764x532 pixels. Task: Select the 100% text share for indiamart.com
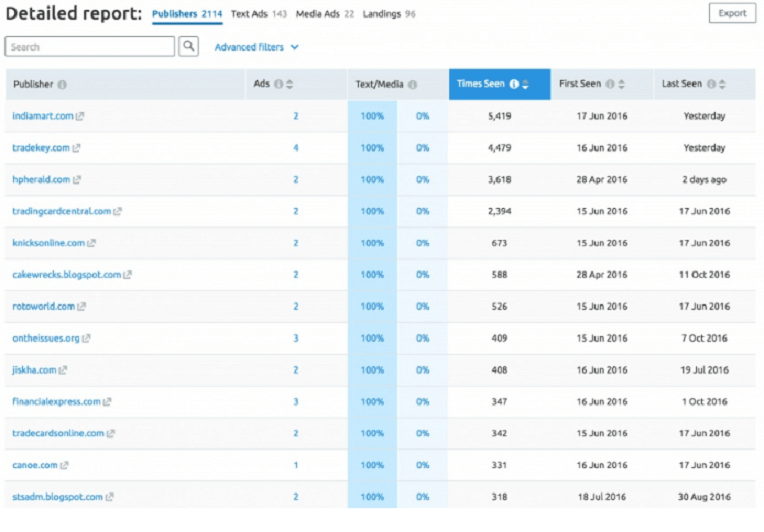pos(372,116)
